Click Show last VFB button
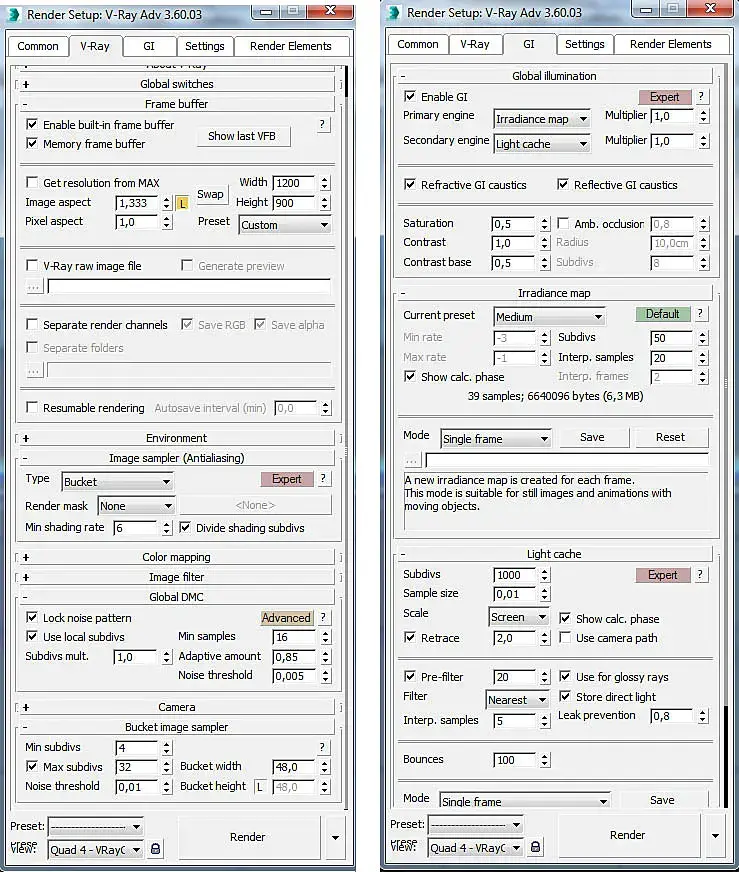 242,136
